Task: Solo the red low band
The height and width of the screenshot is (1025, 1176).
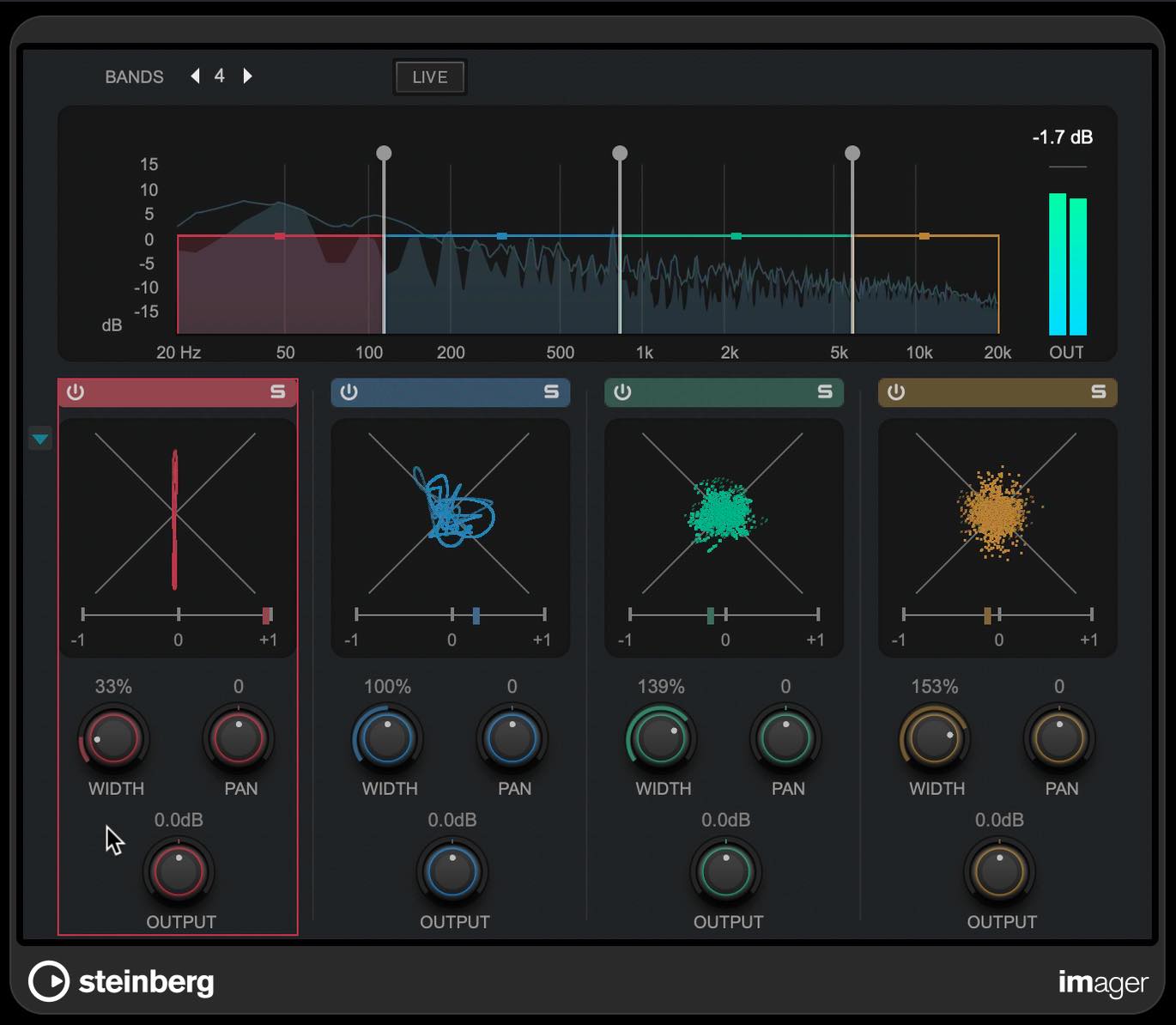Action: click(277, 392)
